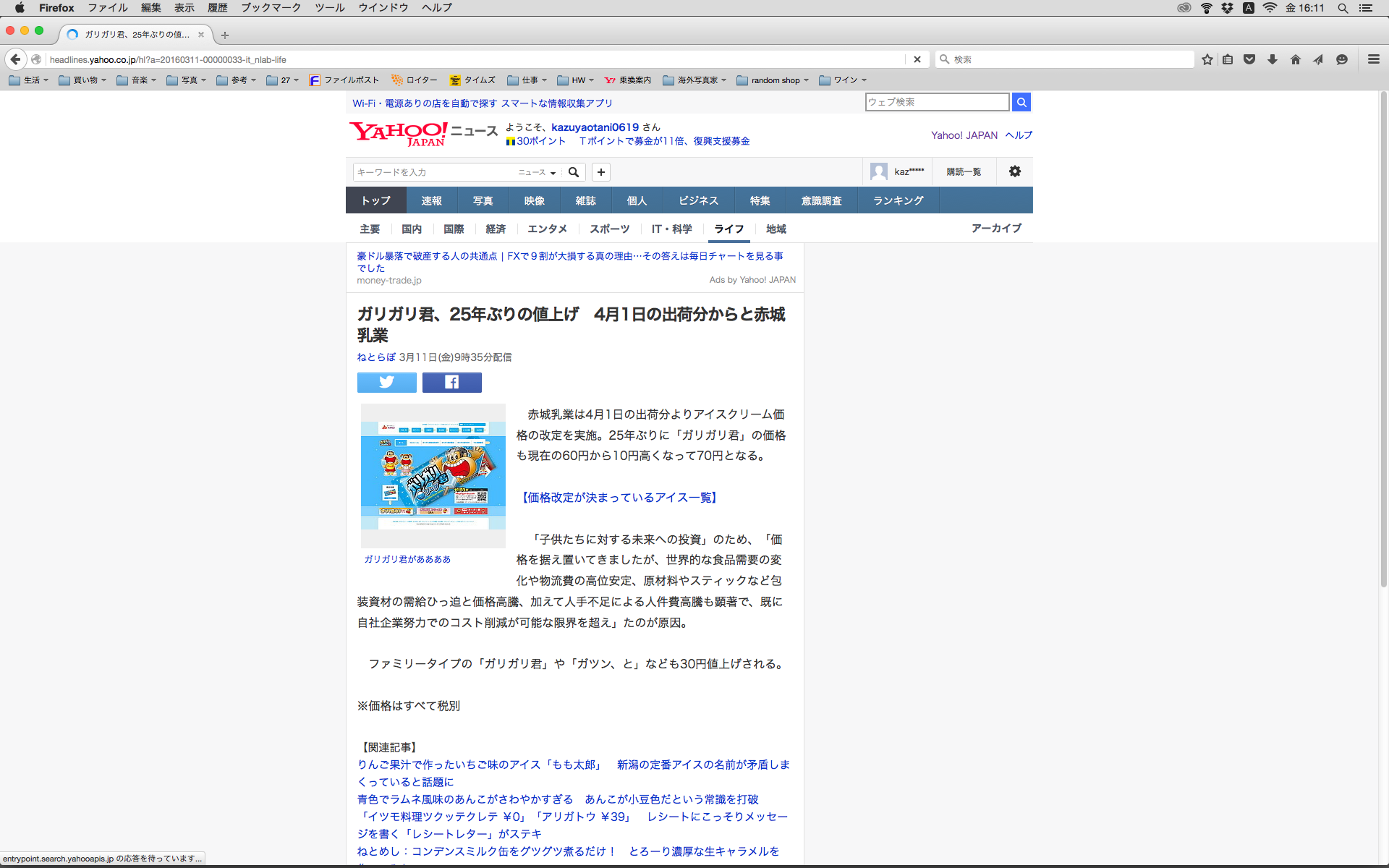Go to Firefox home icon

[x=1295, y=59]
